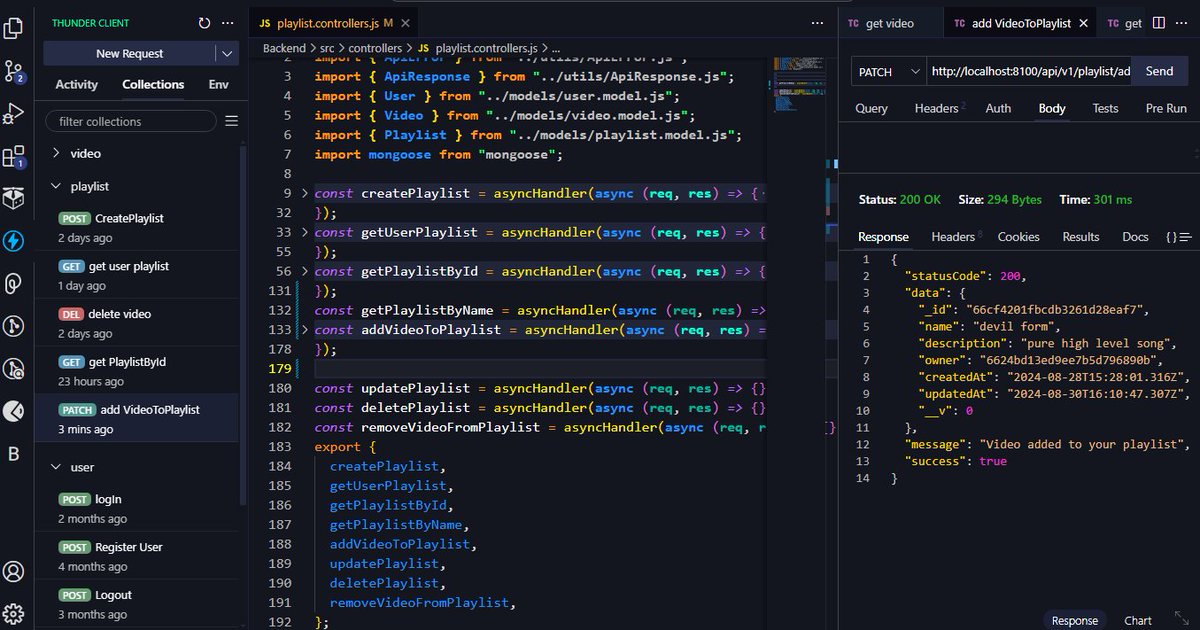Open Source Control view with badge 2

click(x=14, y=71)
